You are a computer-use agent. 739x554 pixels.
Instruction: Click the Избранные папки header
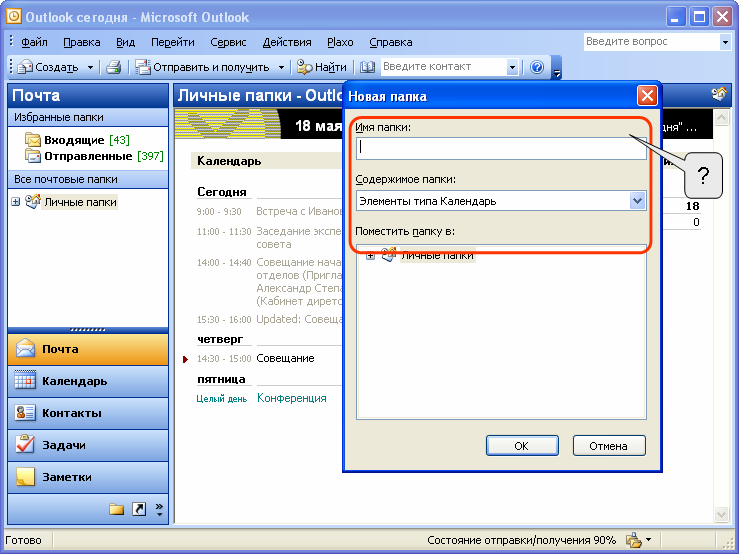[88, 117]
